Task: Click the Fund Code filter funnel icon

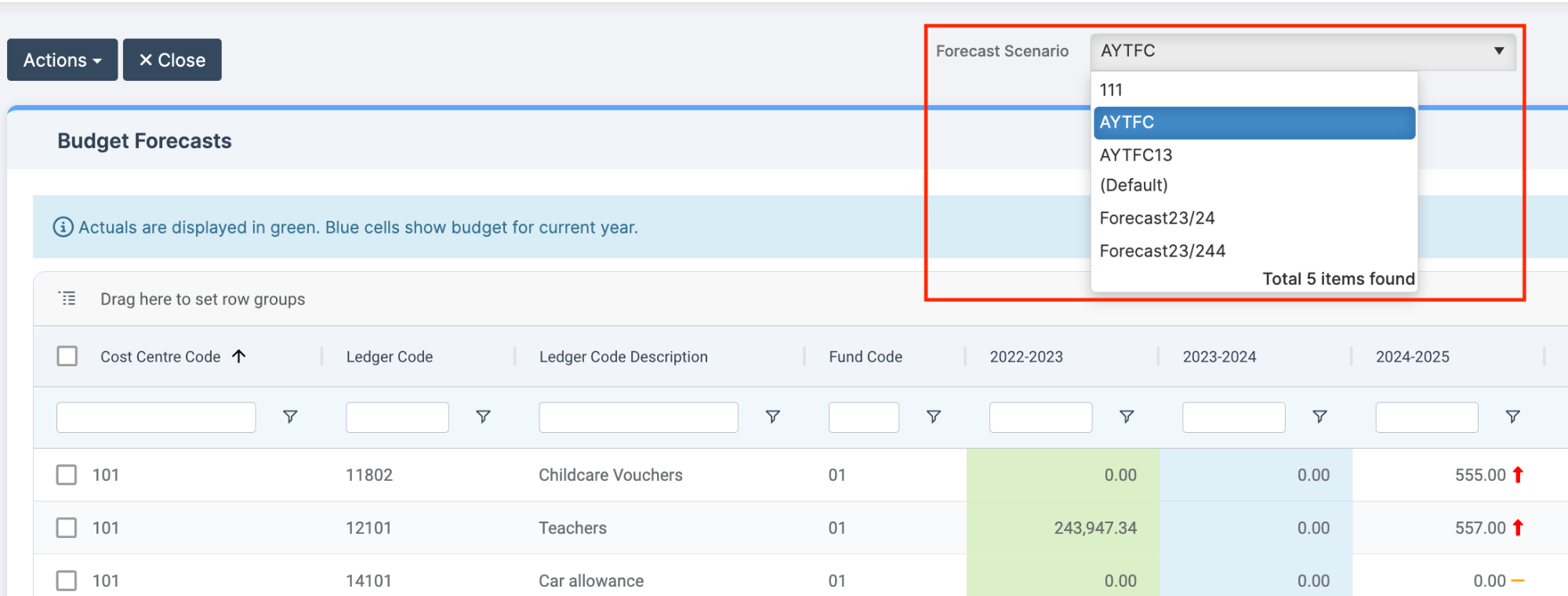Action: 933,416
